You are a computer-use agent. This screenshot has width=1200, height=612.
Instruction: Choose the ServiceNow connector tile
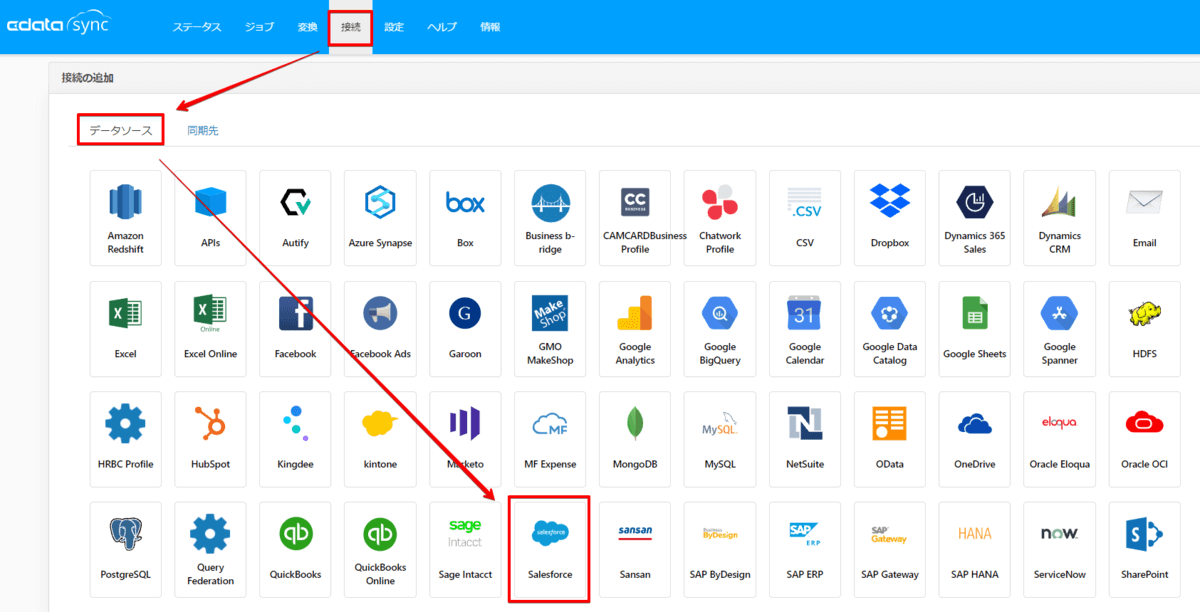[x=1061, y=550]
